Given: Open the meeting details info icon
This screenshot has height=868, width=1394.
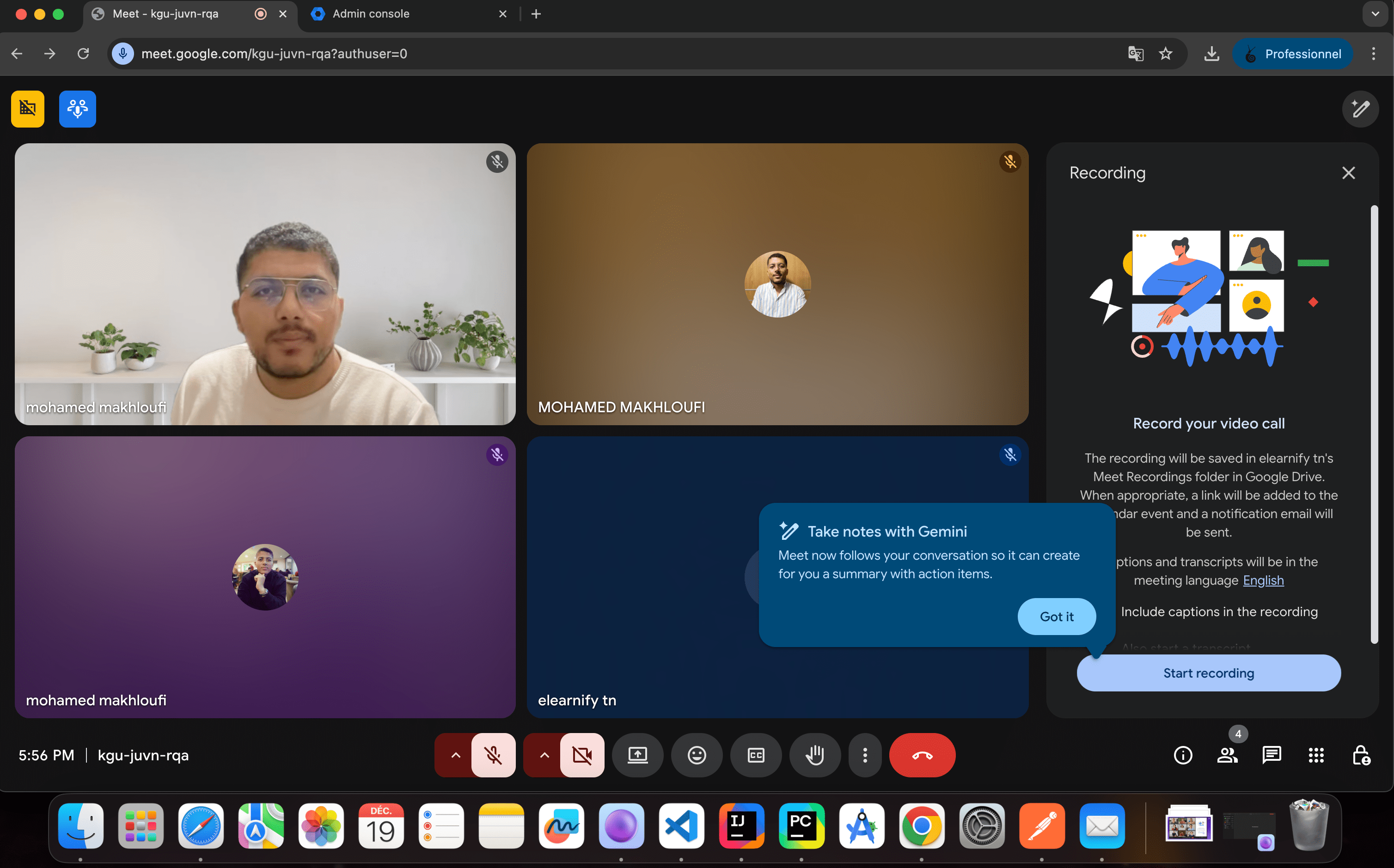Looking at the screenshot, I should point(1183,755).
